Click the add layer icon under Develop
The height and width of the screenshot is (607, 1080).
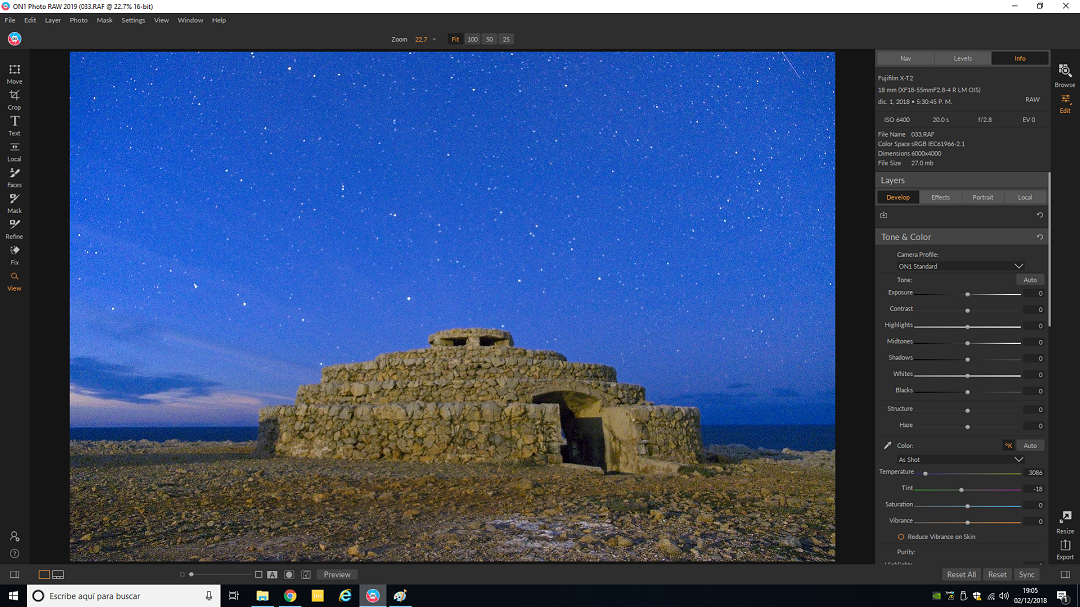point(884,215)
